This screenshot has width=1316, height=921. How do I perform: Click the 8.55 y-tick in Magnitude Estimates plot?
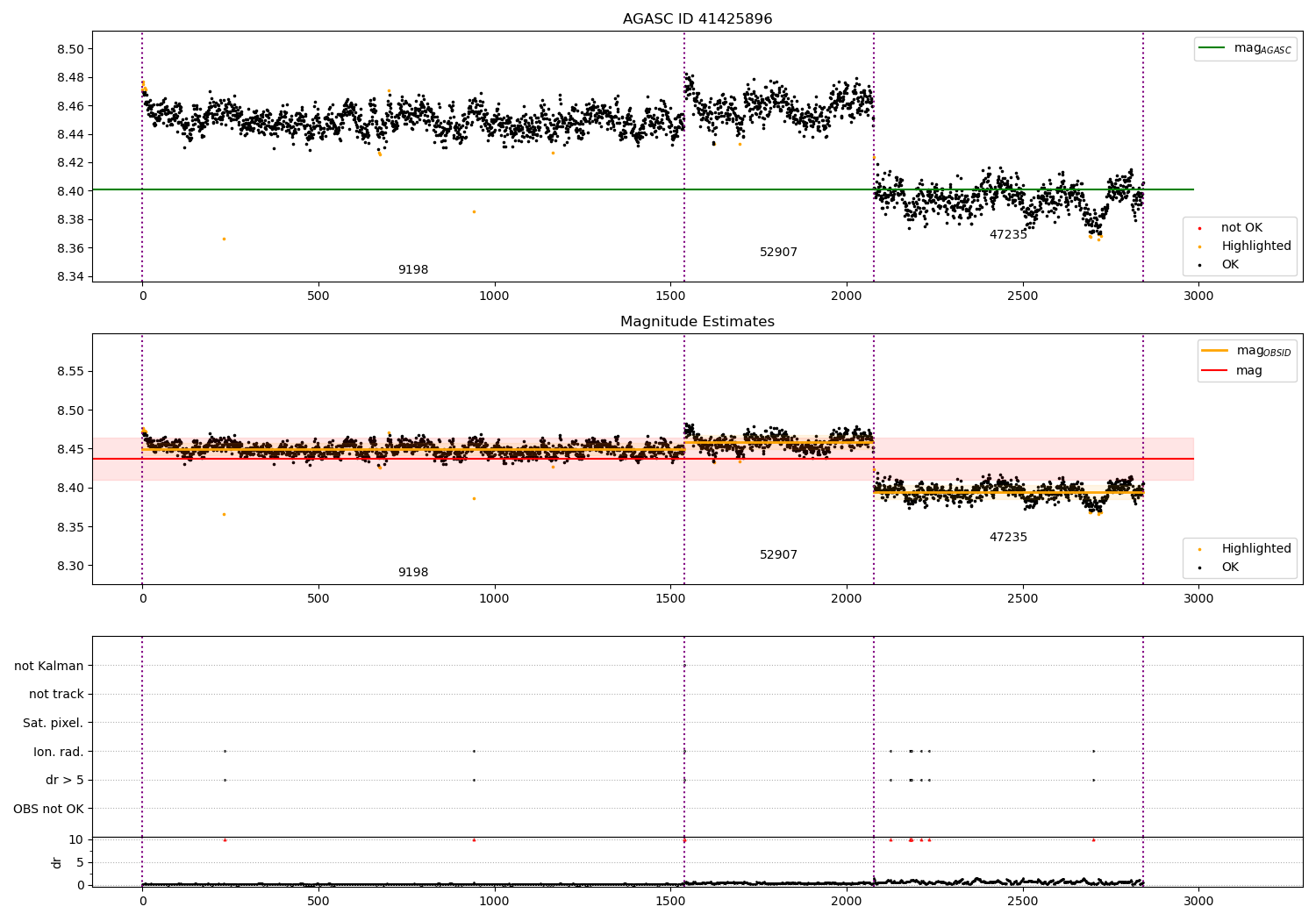69,372
